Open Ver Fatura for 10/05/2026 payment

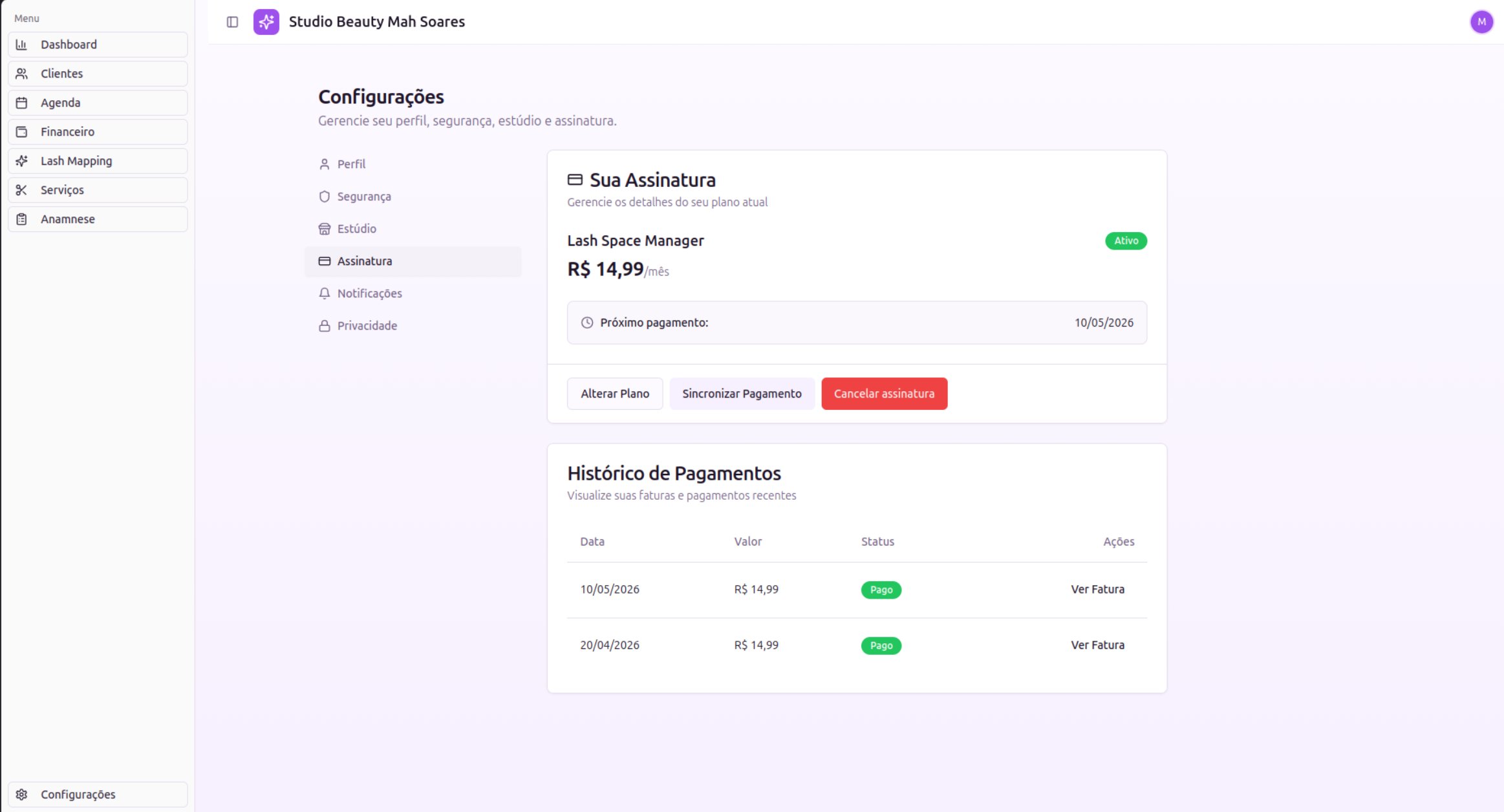pos(1097,590)
